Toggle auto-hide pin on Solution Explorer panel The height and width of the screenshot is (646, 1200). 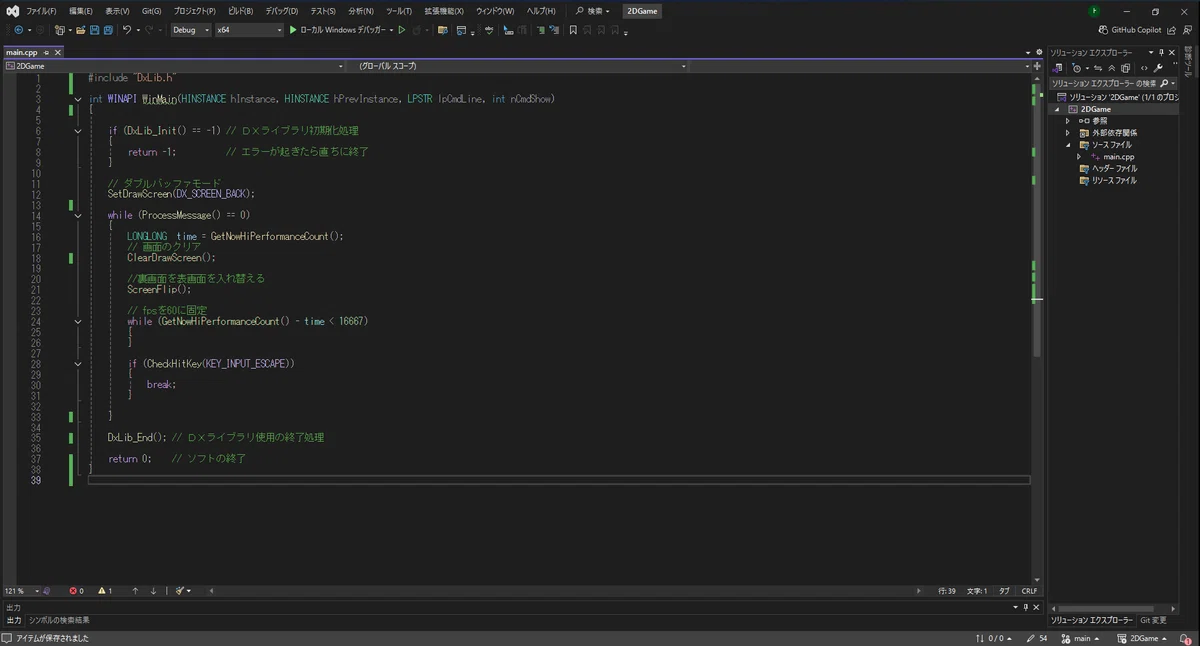pos(1161,53)
